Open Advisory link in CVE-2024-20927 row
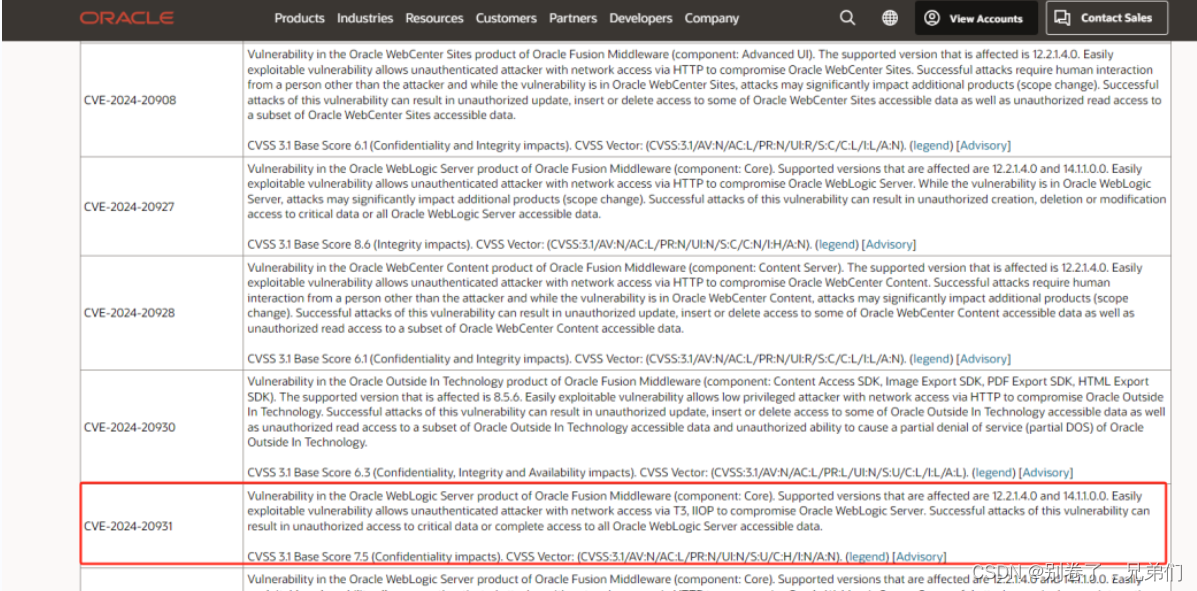Screen dimensions: 1197x591 tap(889, 244)
